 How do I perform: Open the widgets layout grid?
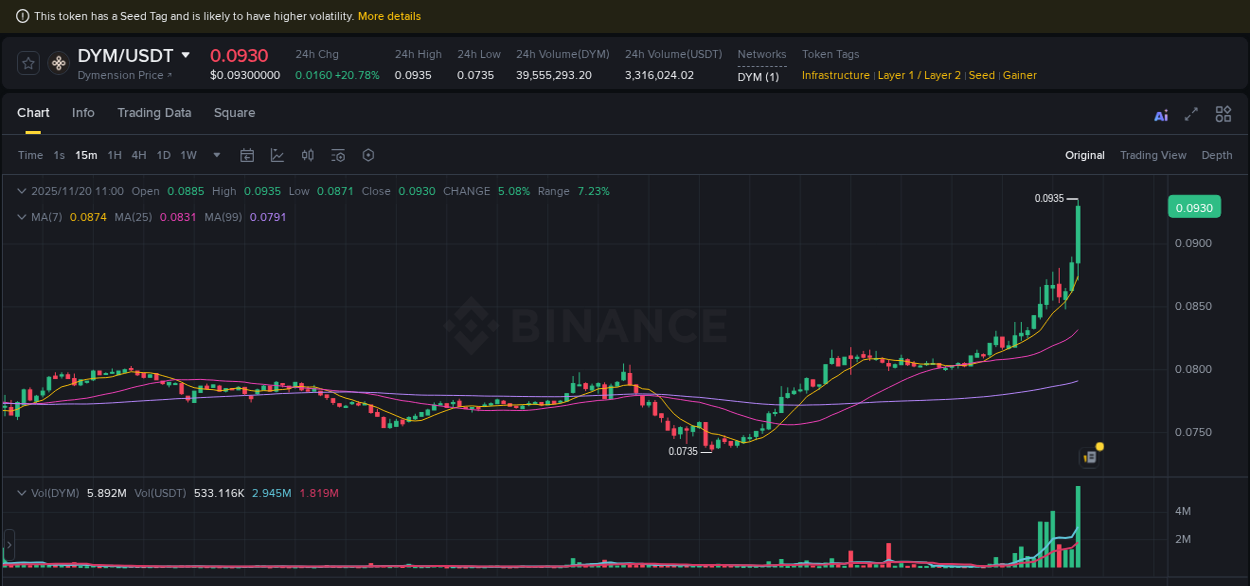coord(1222,114)
